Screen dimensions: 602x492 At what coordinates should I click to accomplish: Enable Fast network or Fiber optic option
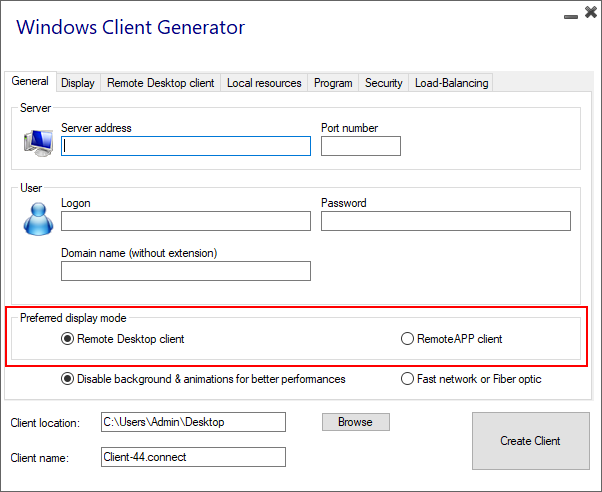(x=407, y=379)
